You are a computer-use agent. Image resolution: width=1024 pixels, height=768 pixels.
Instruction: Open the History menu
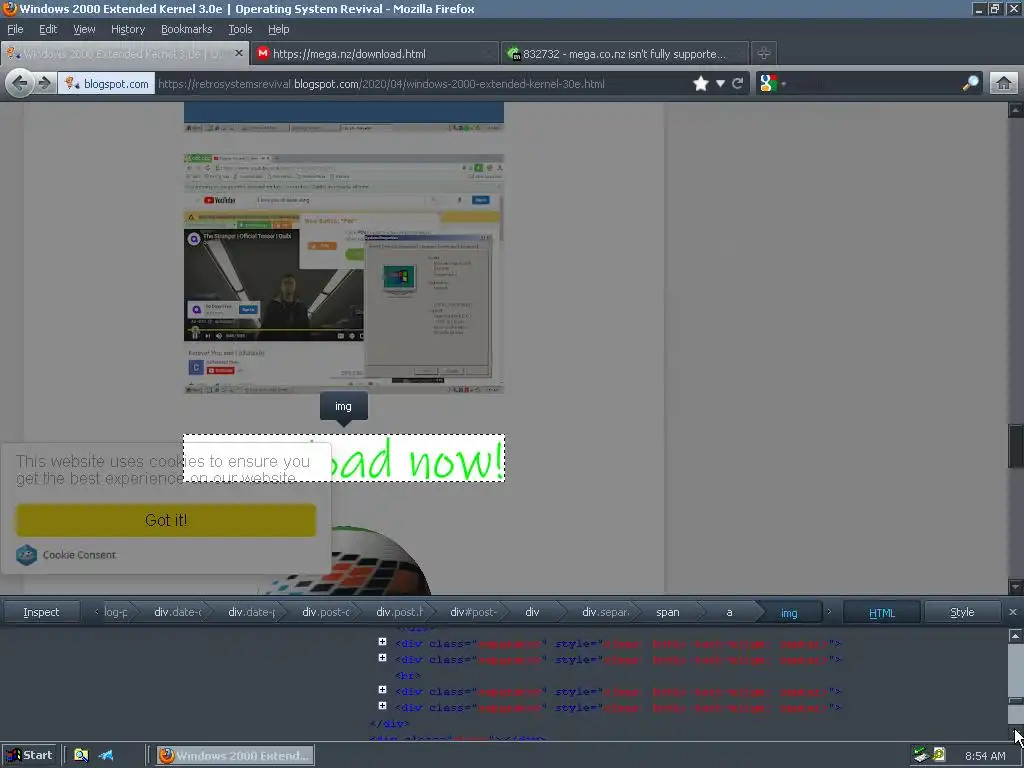(x=127, y=29)
